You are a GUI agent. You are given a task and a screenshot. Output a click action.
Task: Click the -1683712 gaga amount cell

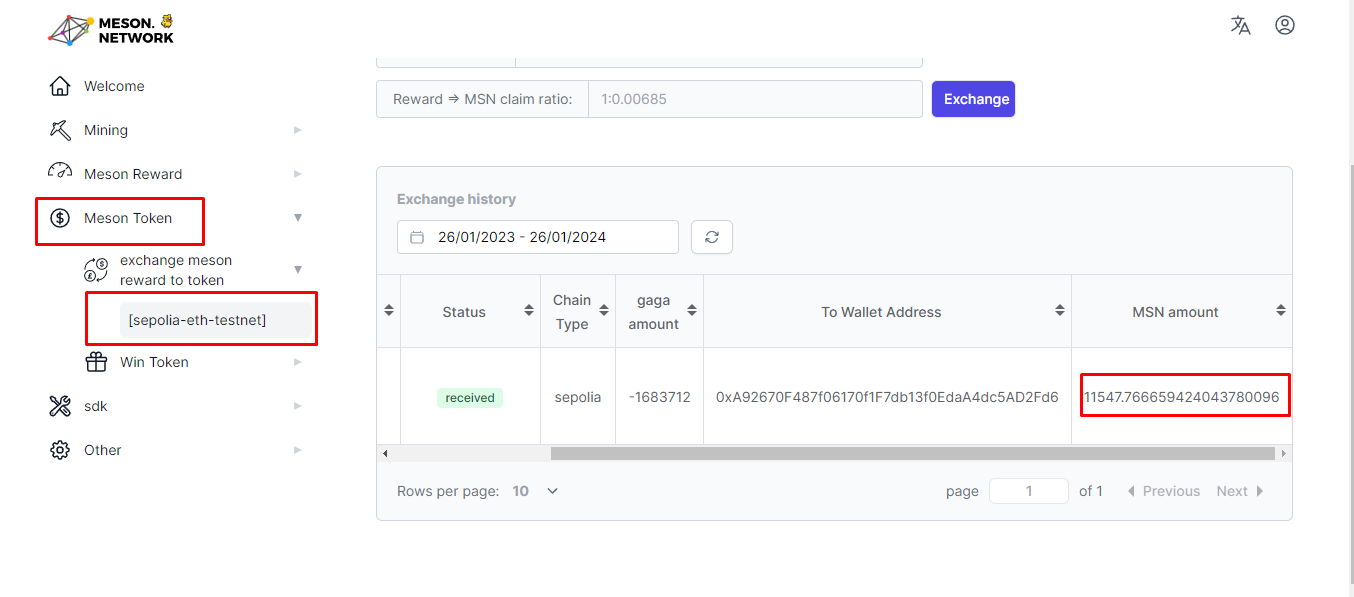pyautogui.click(x=659, y=397)
